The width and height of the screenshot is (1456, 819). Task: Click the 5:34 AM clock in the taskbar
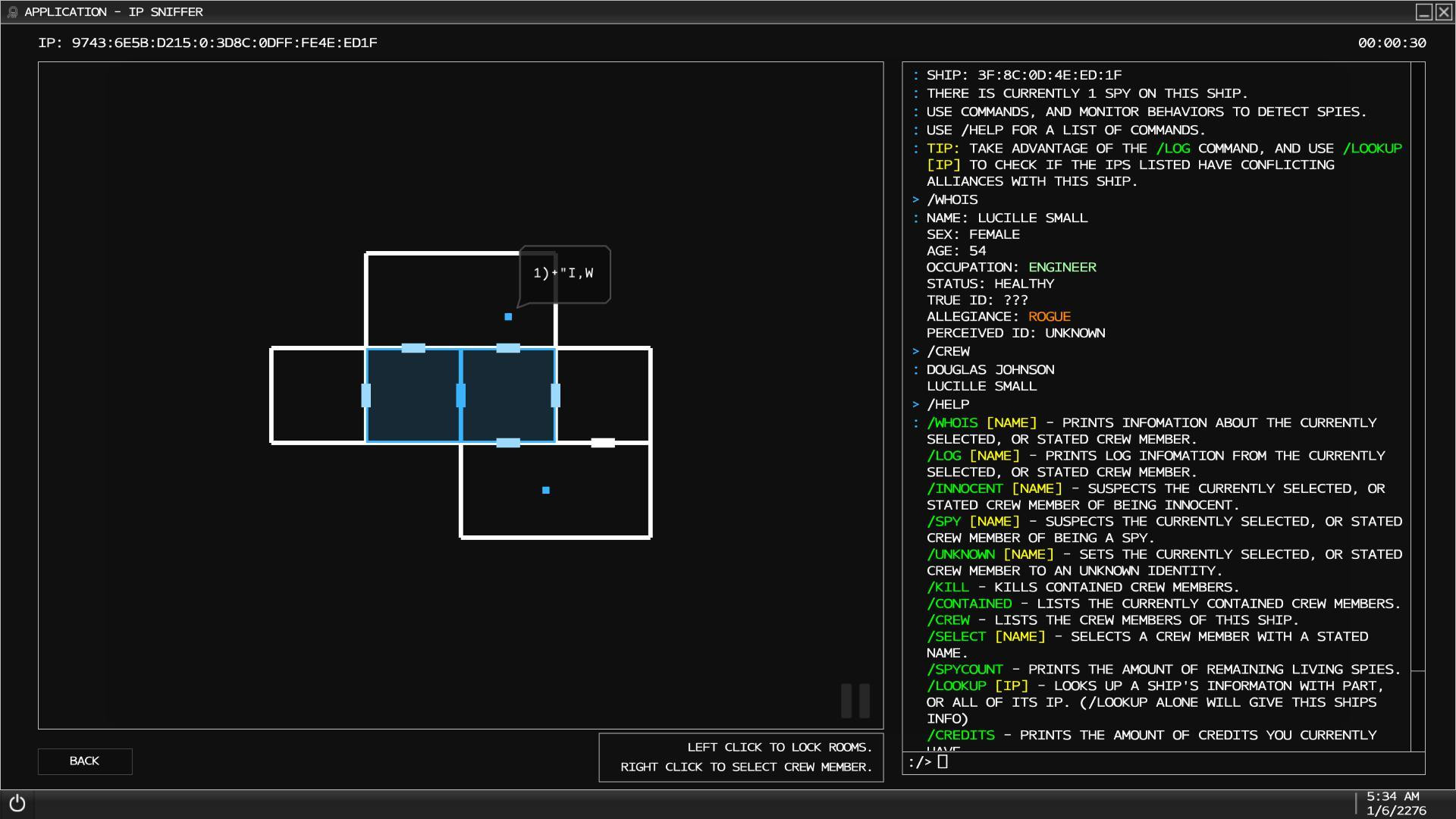tap(1393, 796)
